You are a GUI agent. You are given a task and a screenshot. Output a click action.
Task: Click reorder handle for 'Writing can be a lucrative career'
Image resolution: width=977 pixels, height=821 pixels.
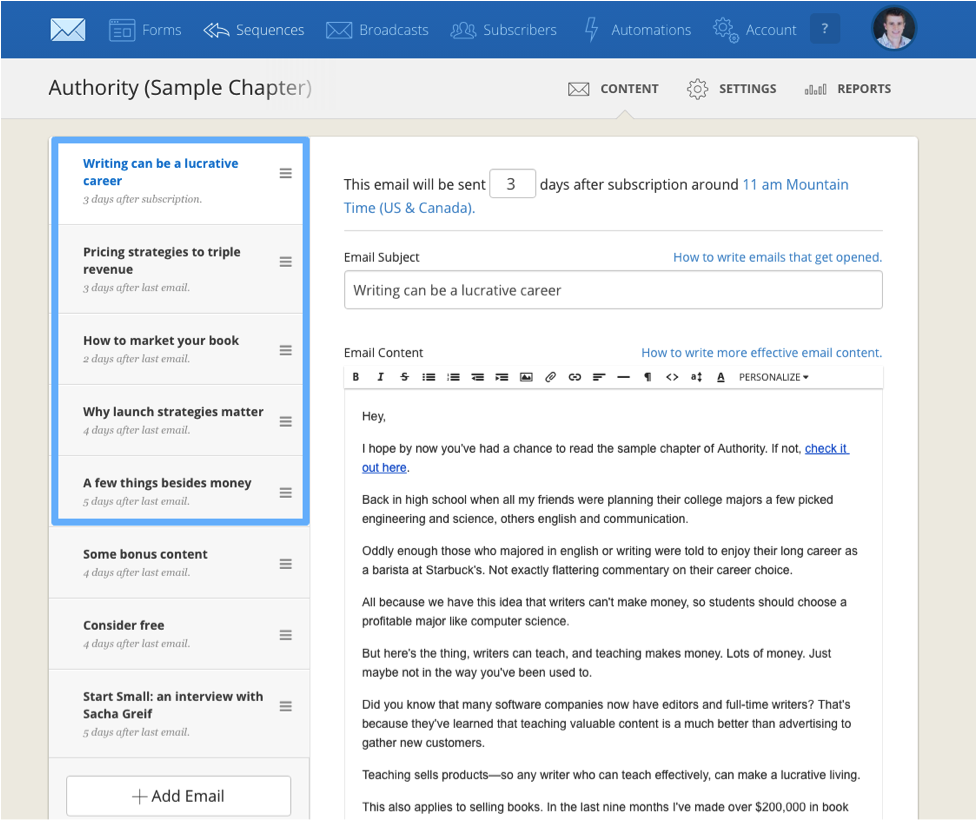coord(285,173)
